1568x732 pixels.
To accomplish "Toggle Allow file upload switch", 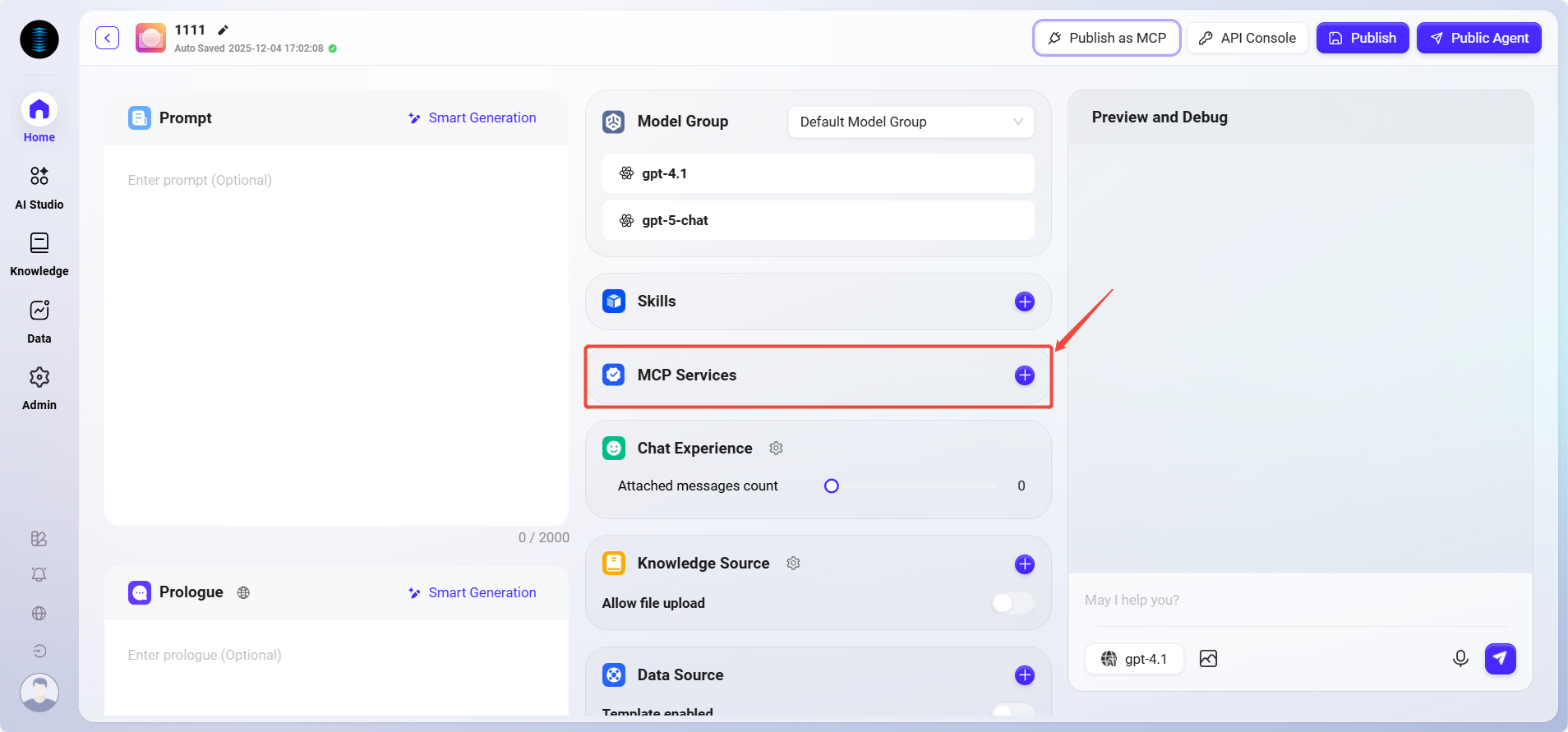I will click(1012, 603).
